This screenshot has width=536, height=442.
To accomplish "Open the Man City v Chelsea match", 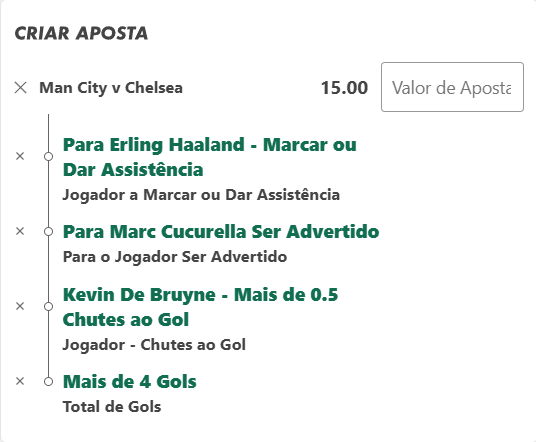I will point(111,88).
